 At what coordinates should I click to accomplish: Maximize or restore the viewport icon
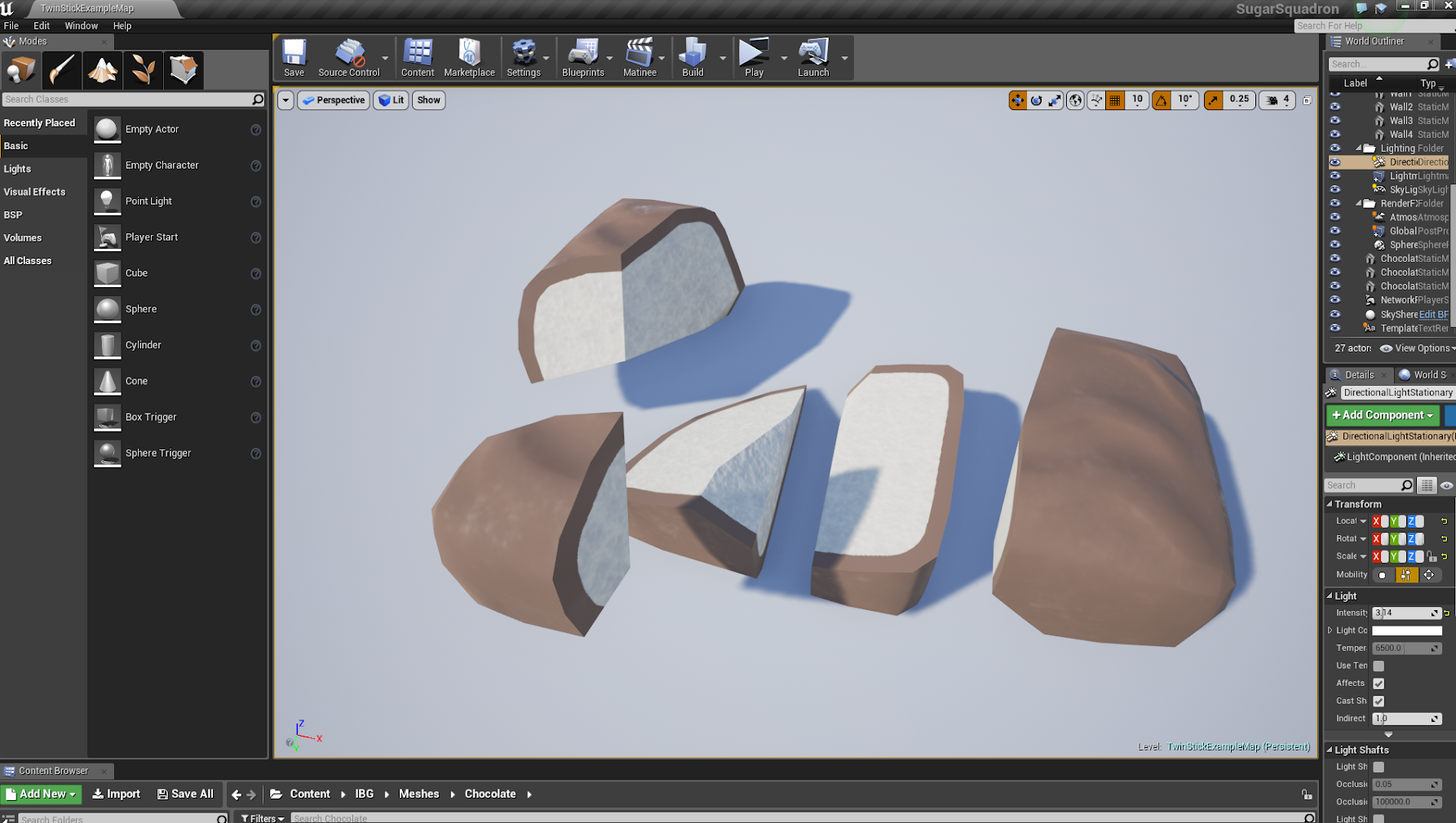tap(1307, 100)
